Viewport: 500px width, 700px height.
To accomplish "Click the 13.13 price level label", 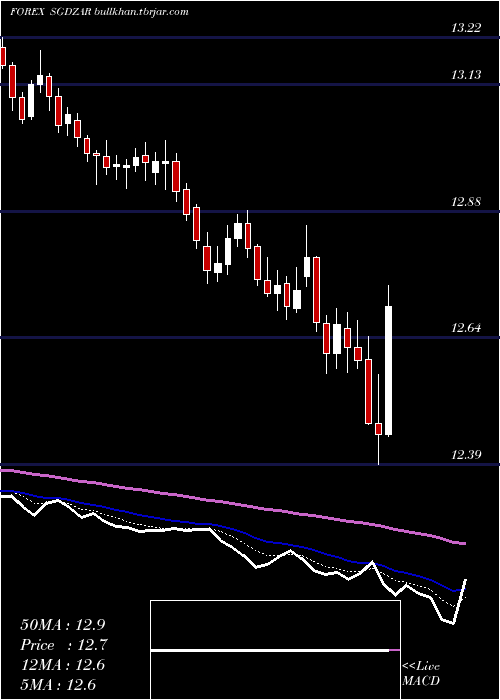I will click(466, 75).
